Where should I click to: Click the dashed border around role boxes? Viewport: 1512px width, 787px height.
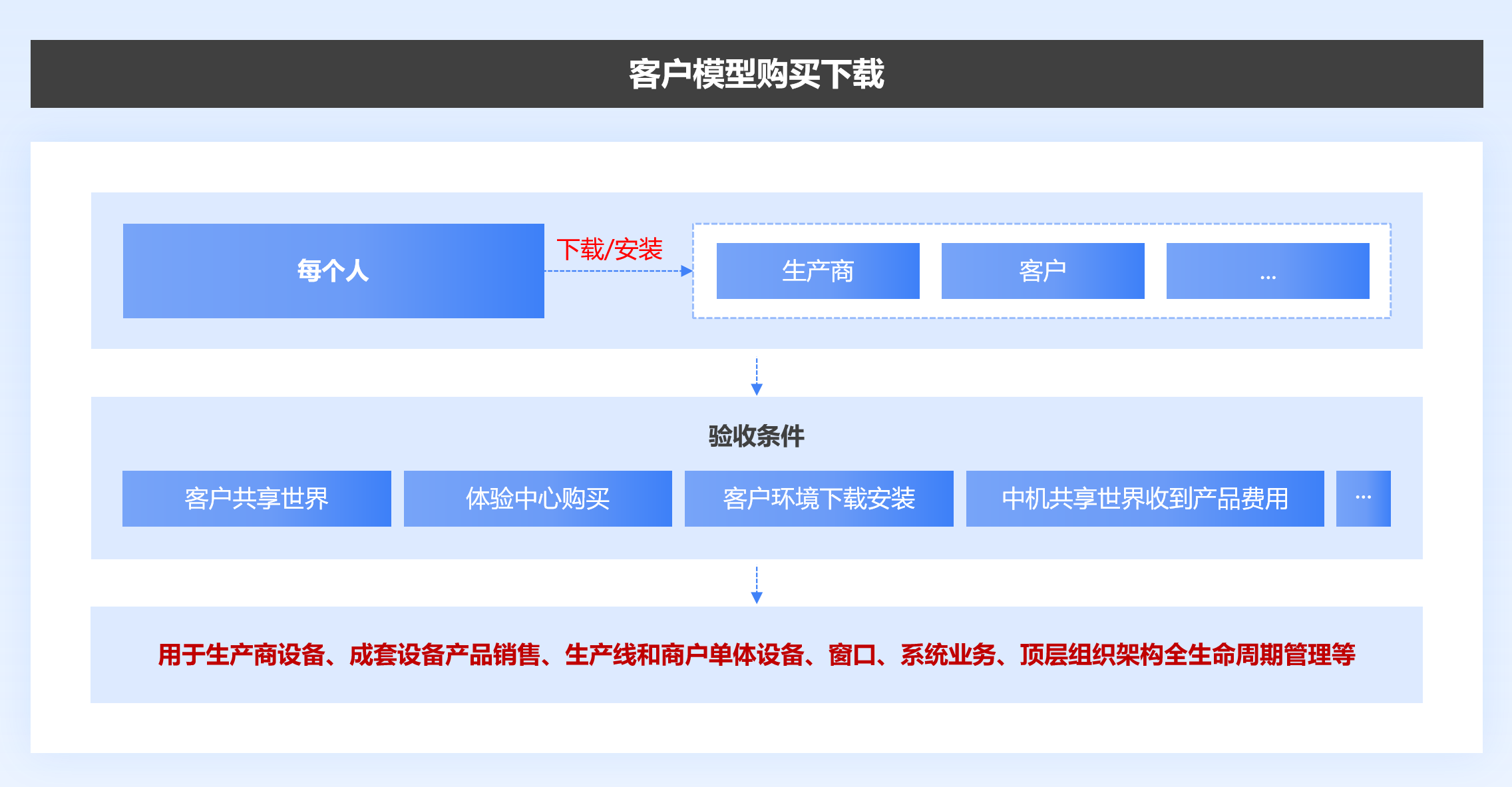[1041, 224]
